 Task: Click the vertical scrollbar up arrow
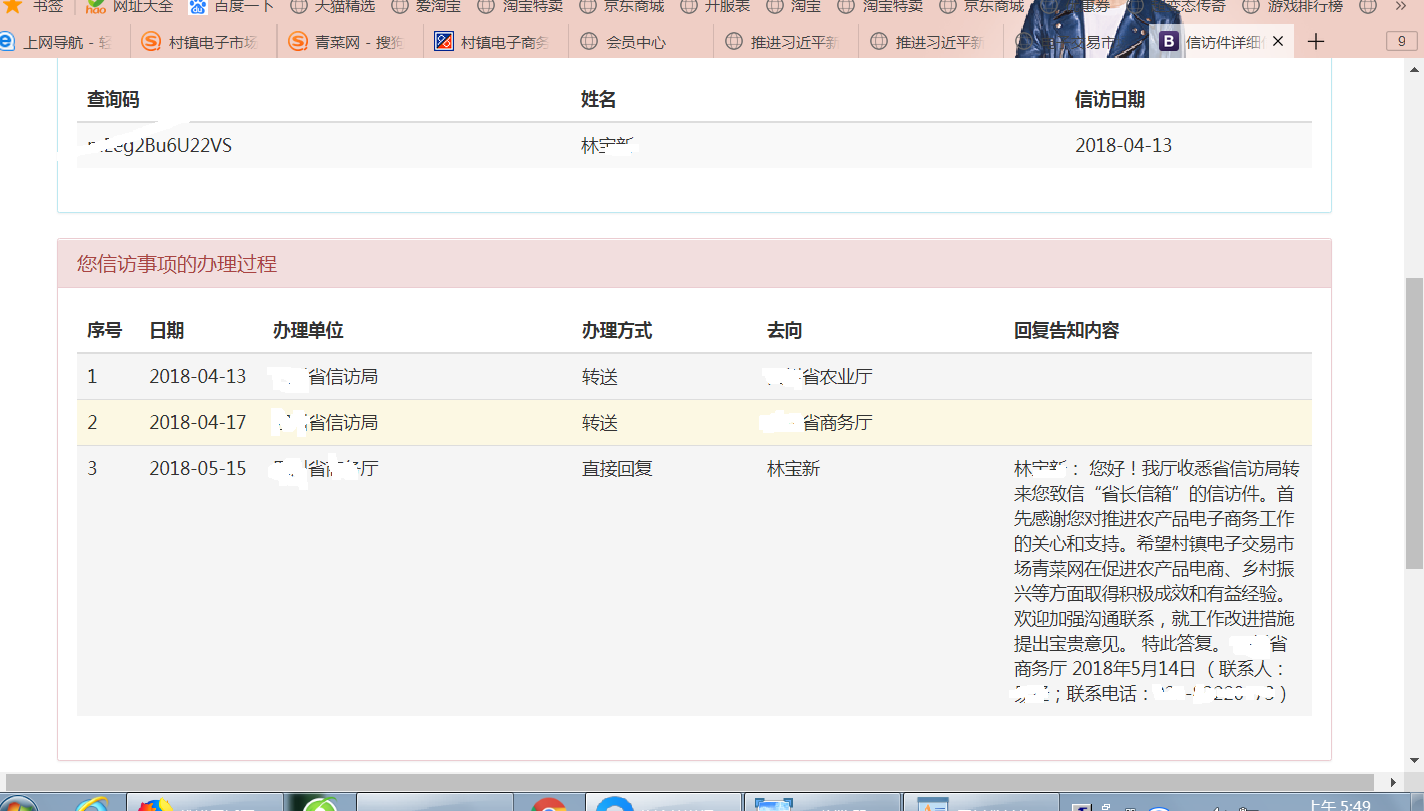coord(1414,68)
